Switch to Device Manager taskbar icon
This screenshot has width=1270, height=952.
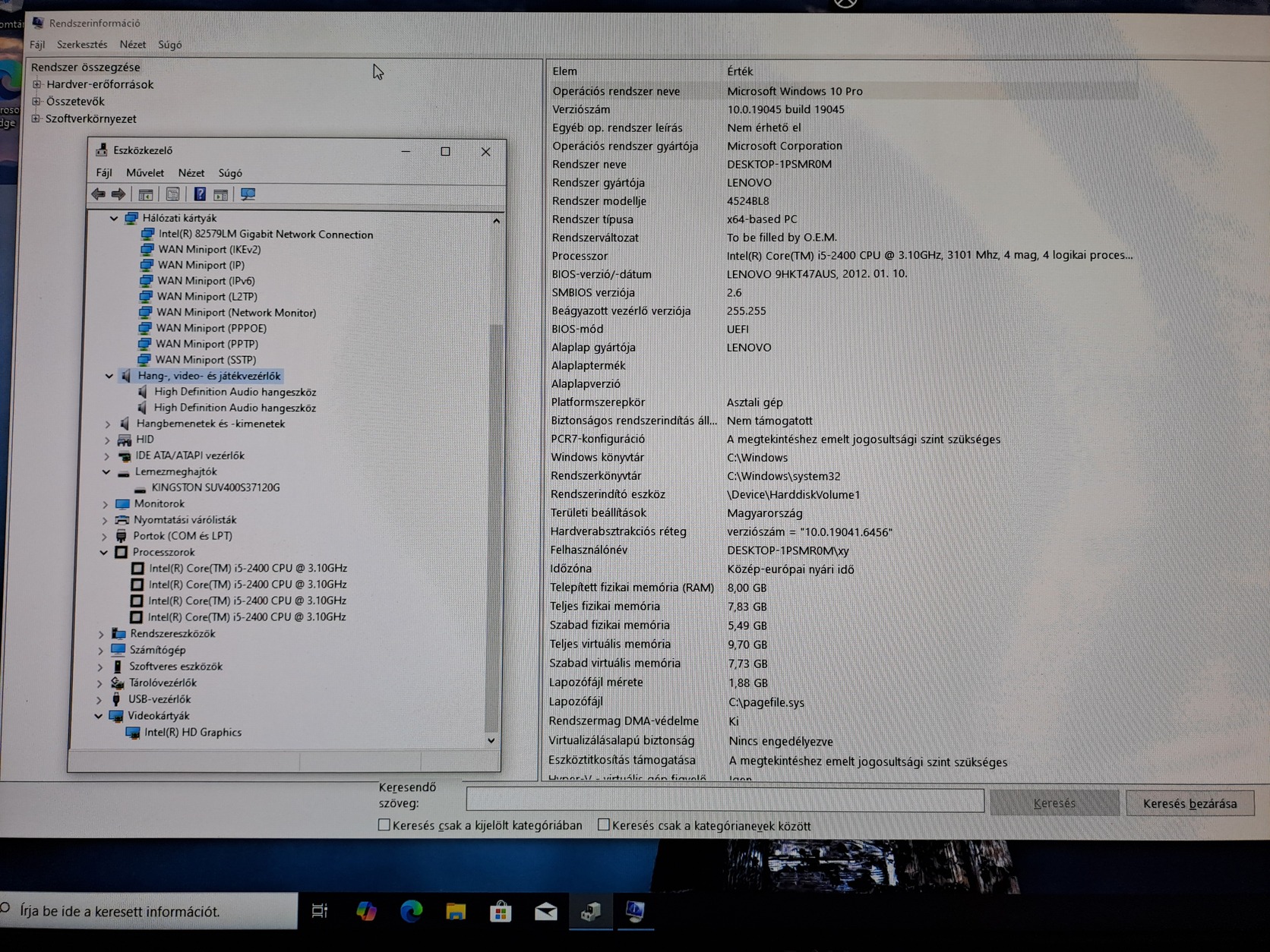click(x=591, y=911)
